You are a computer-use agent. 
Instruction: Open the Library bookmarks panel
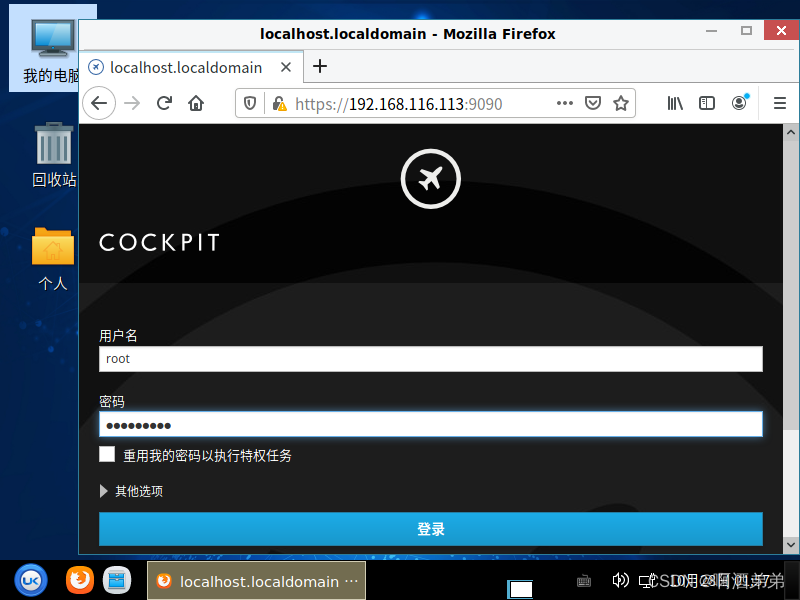(x=675, y=104)
